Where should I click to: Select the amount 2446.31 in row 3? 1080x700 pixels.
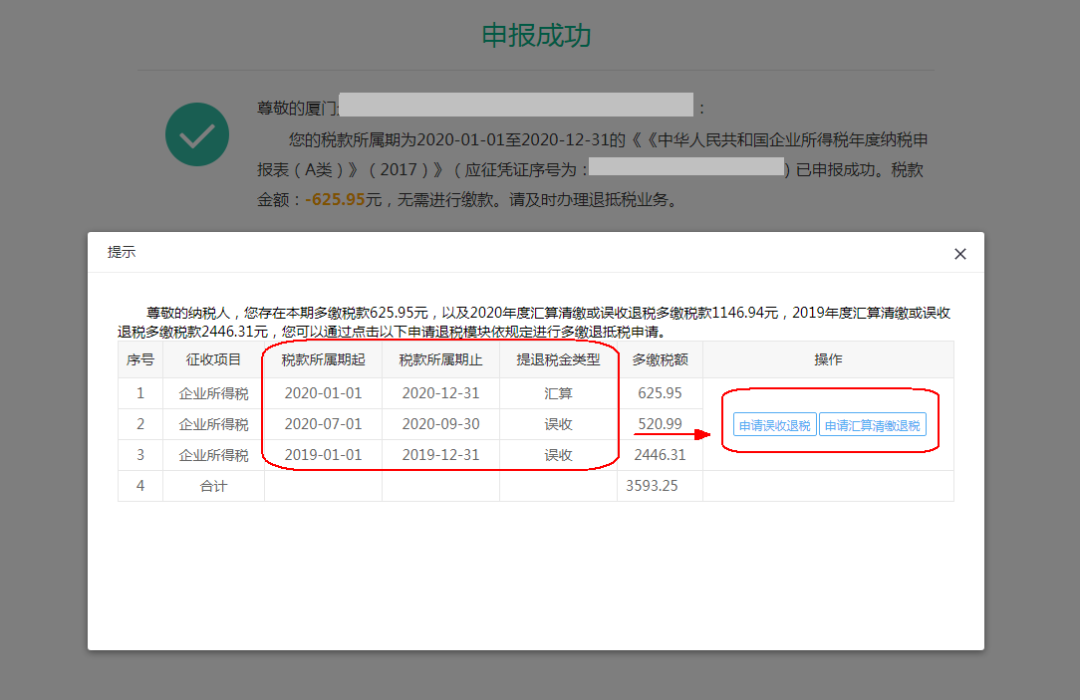point(660,454)
